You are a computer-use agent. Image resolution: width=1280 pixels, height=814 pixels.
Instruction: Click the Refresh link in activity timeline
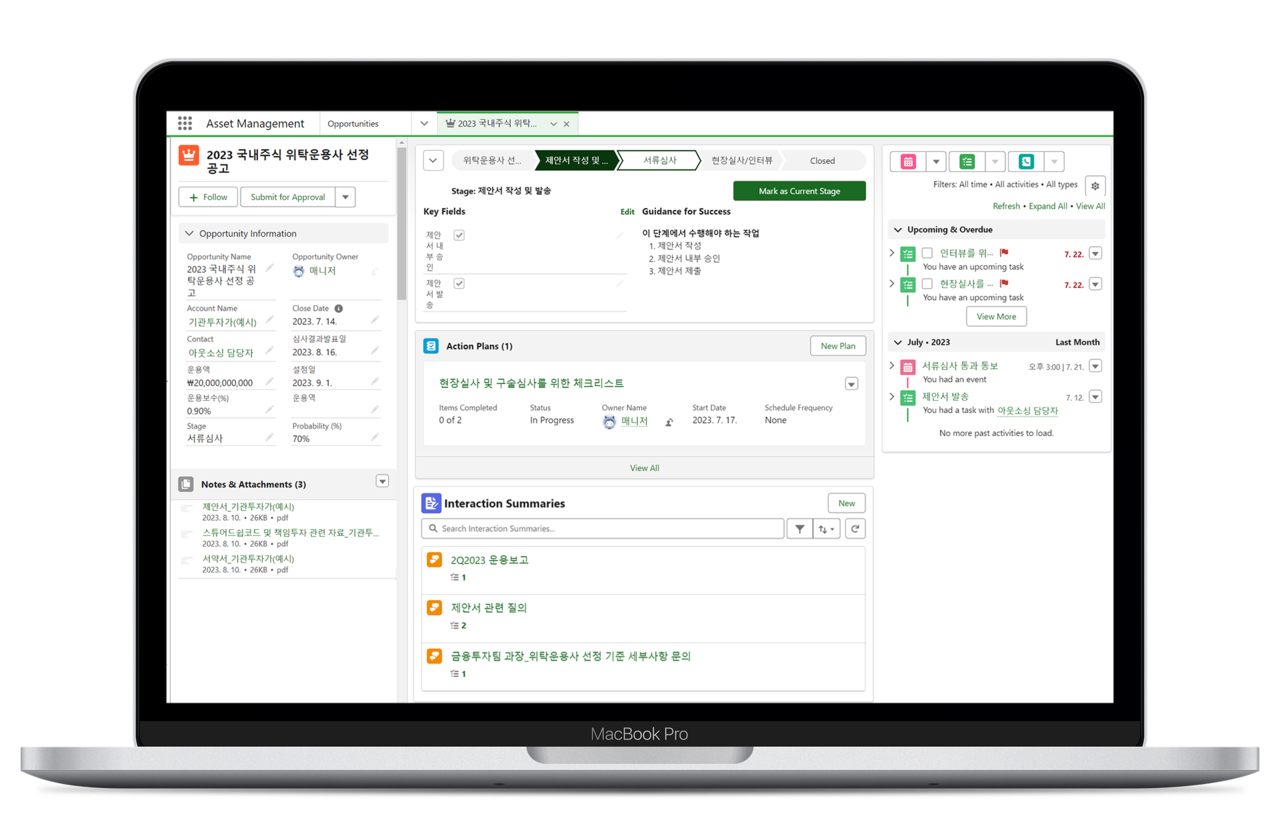tap(1006, 206)
